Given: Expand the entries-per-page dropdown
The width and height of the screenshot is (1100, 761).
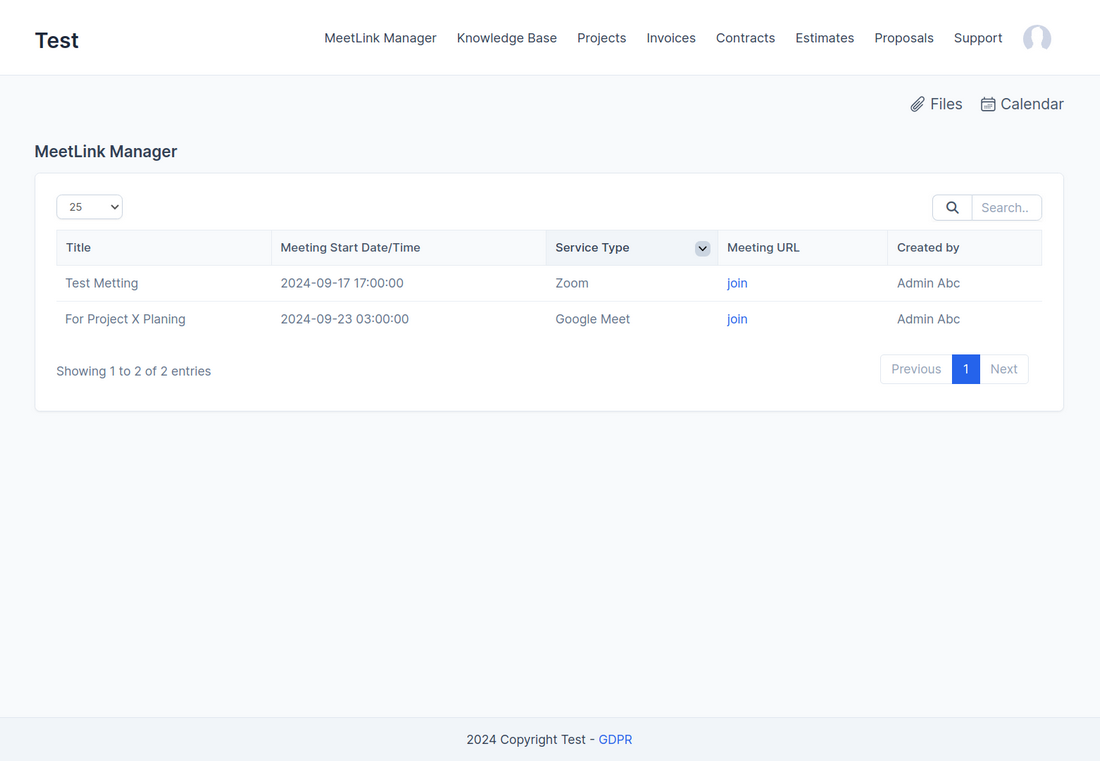Looking at the screenshot, I should (89, 207).
